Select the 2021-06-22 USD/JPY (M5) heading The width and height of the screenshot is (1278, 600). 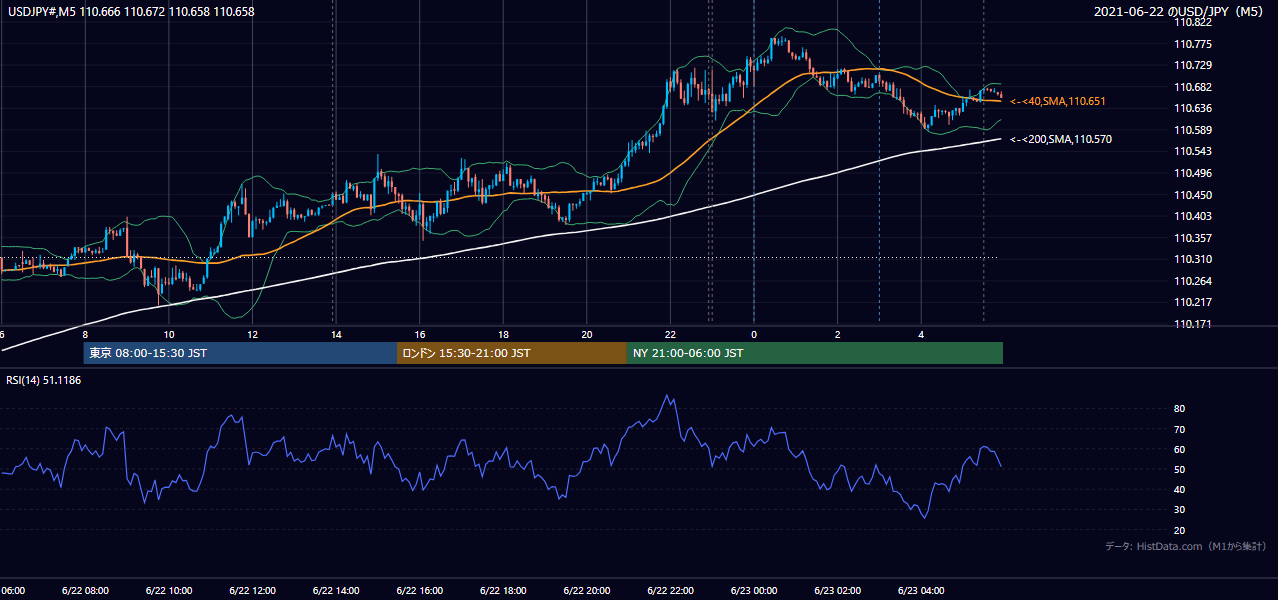tap(1179, 11)
